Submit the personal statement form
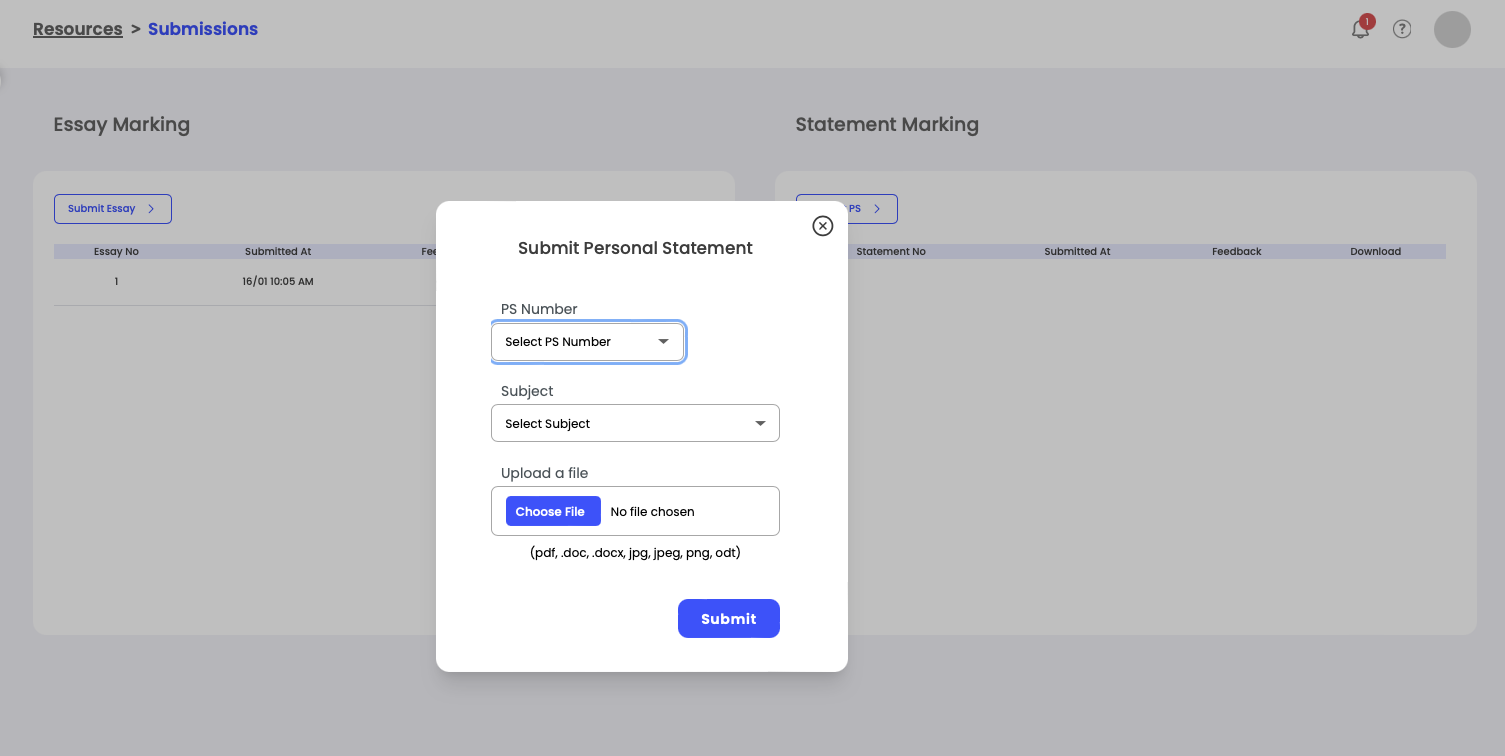Image resolution: width=1505 pixels, height=756 pixels. click(729, 618)
